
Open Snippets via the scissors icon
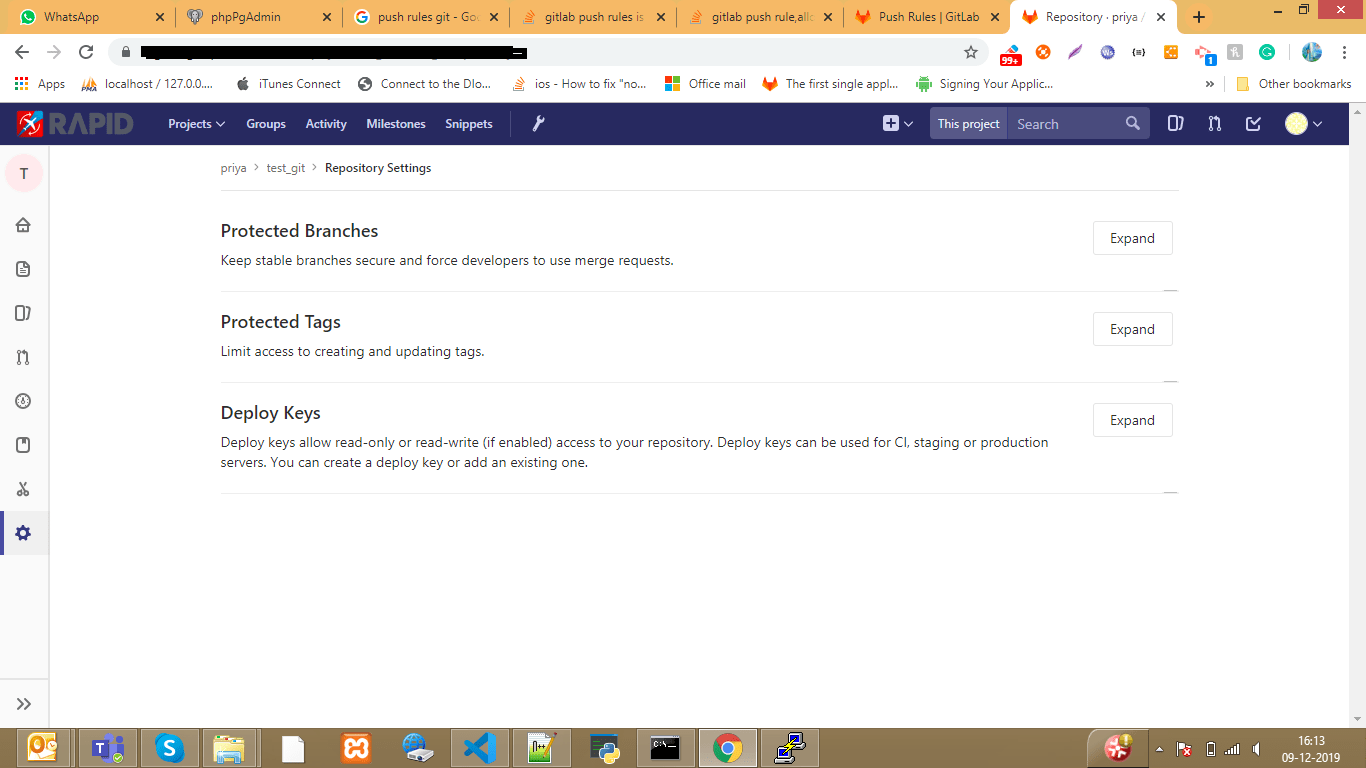click(23, 489)
